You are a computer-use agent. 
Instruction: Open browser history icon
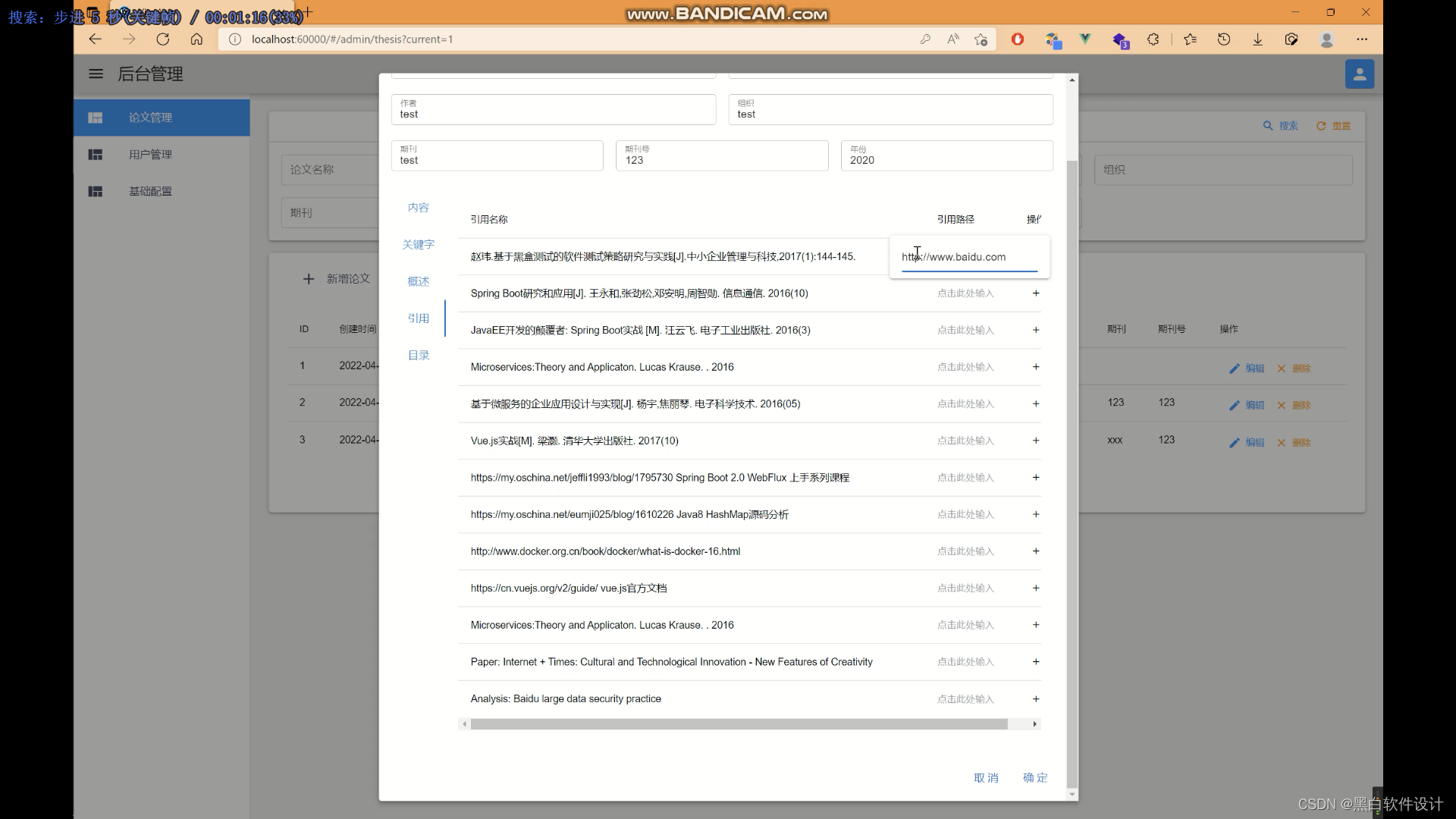[1224, 39]
